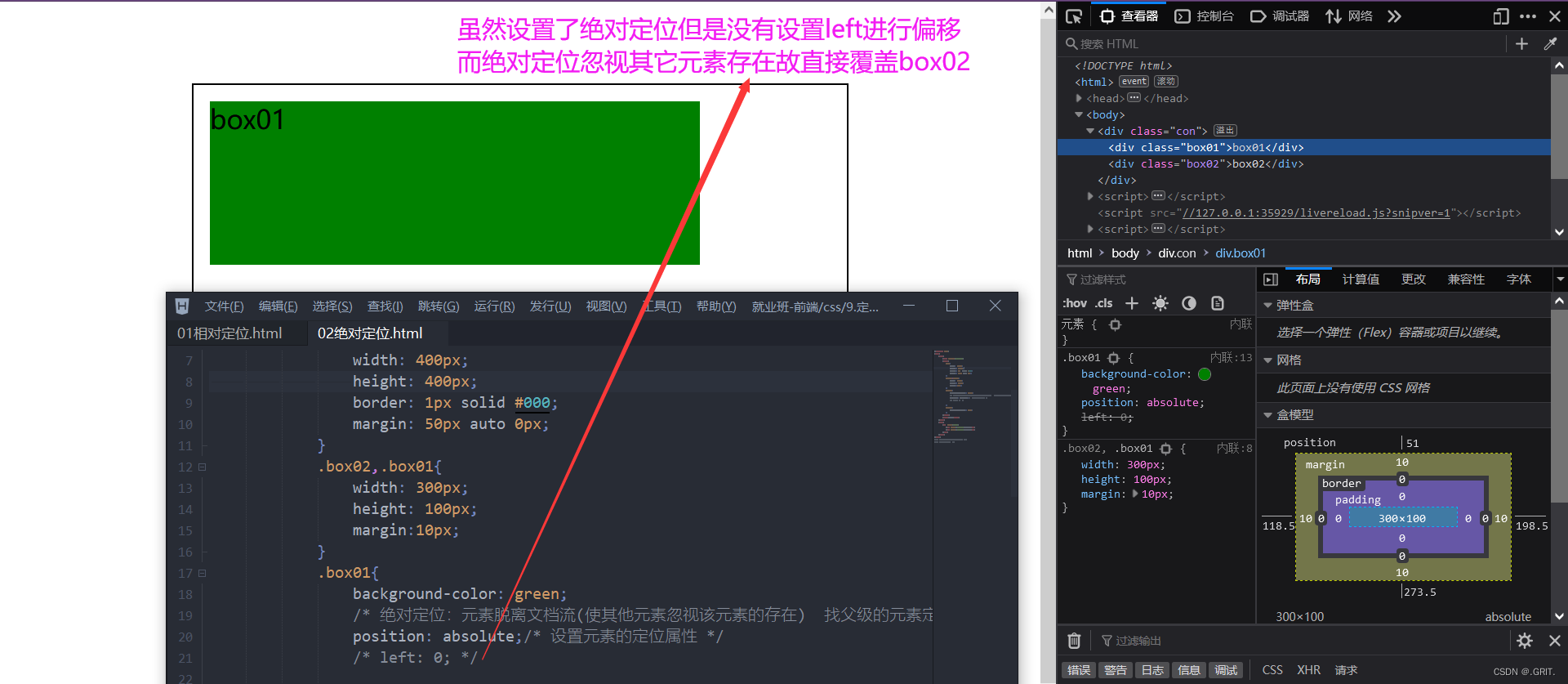Click body in the breadcrumb trail
This screenshot has width=1568, height=684.
pos(1125,253)
